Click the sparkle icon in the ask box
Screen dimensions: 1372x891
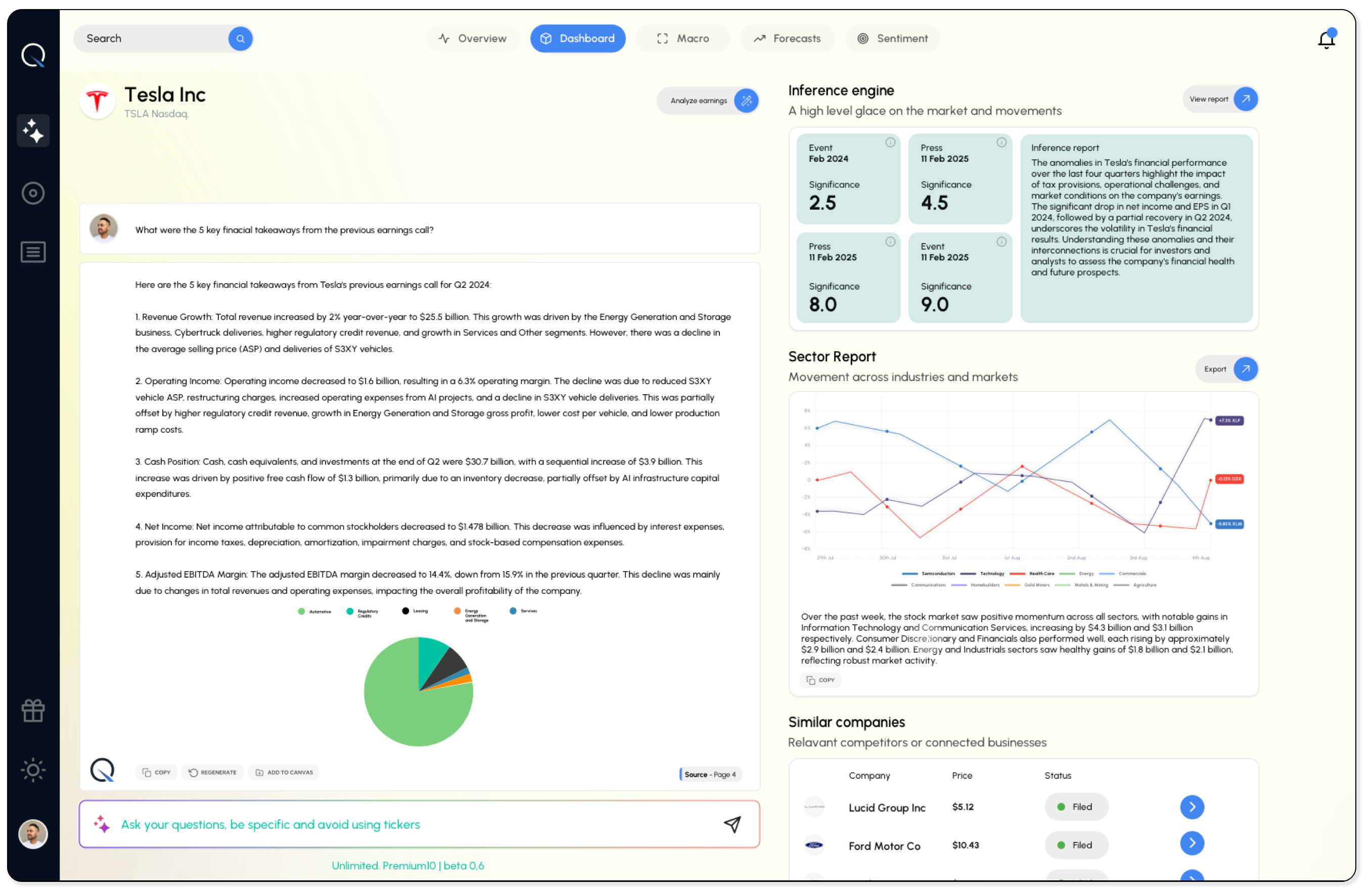click(102, 825)
